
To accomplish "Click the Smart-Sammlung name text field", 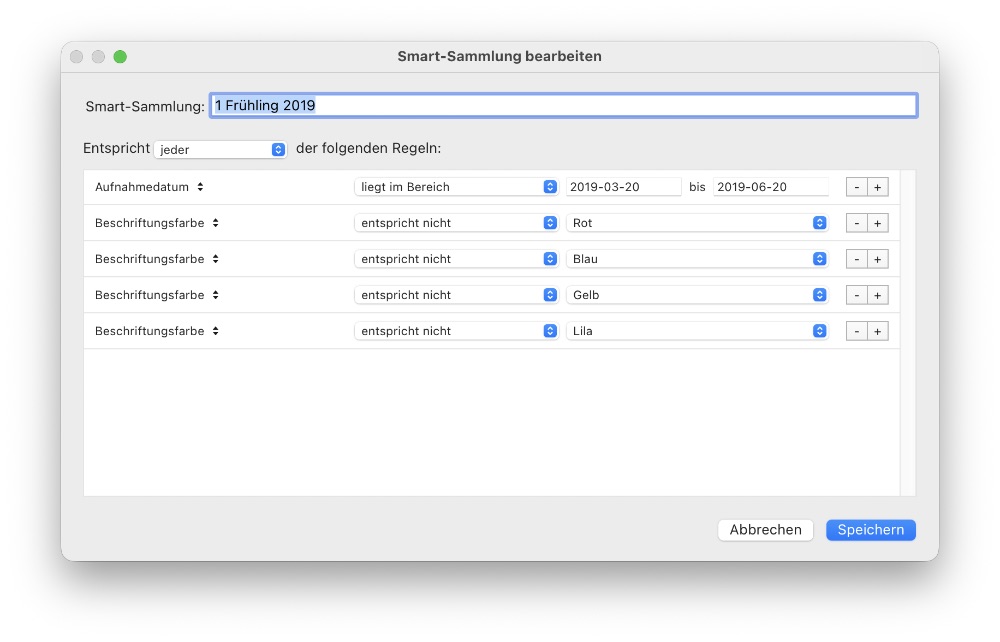I will coord(600,105).
